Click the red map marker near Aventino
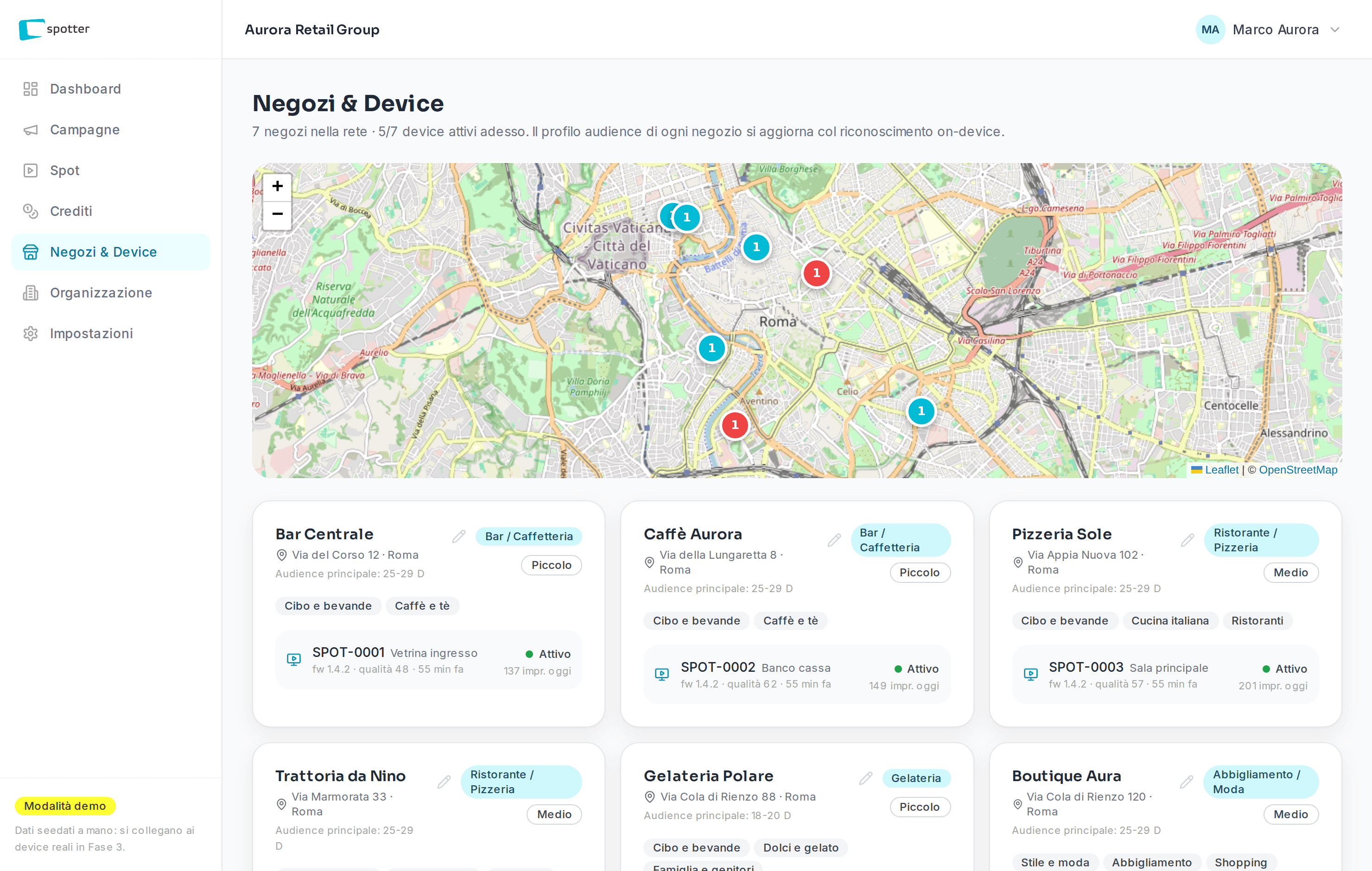Image resolution: width=1372 pixels, height=871 pixels. click(734, 425)
